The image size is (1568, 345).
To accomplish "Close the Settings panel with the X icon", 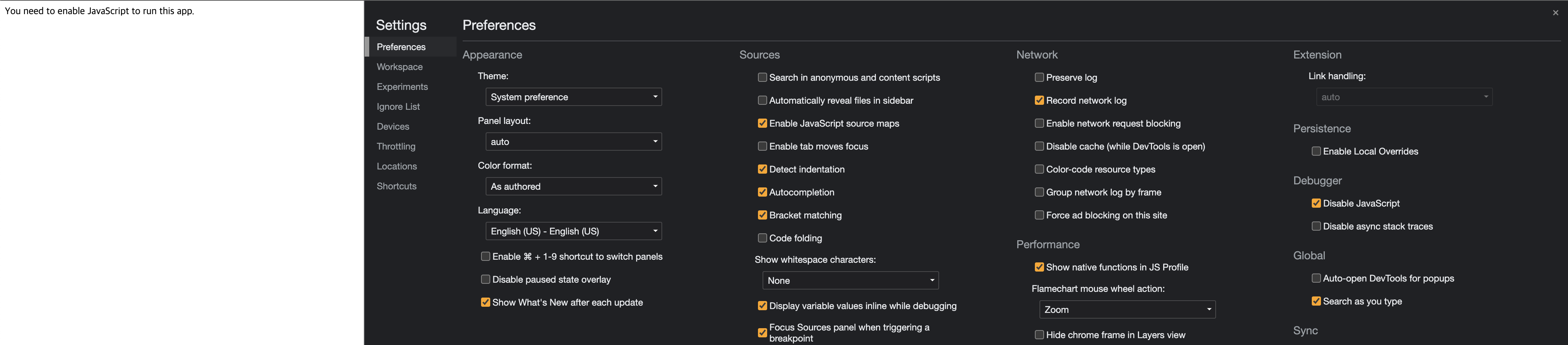I will click(x=1555, y=13).
